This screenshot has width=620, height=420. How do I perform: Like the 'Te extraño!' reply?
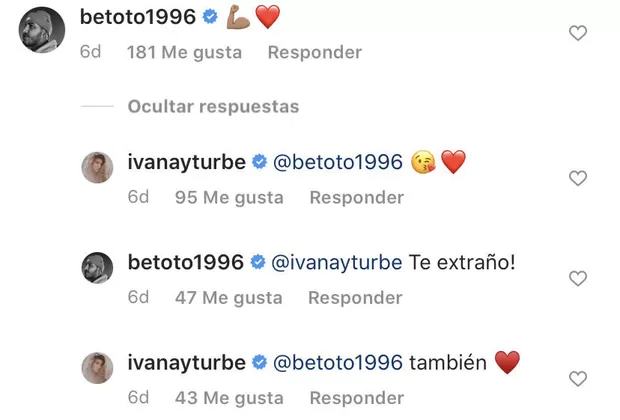tap(577, 278)
